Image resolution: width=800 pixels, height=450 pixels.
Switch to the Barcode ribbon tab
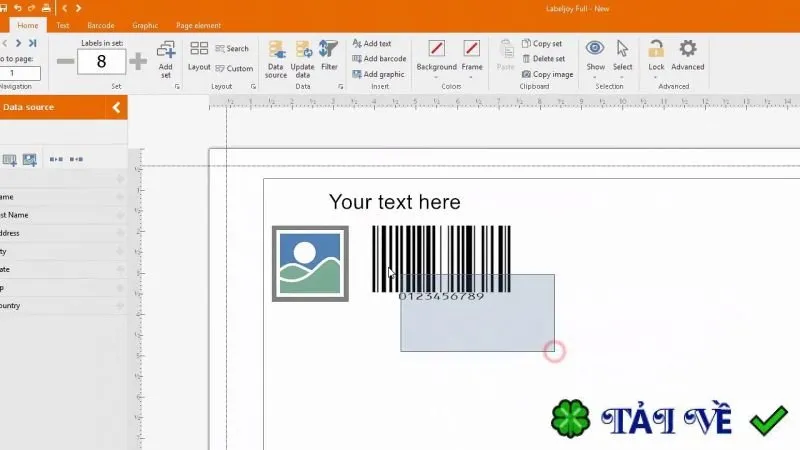click(x=101, y=26)
